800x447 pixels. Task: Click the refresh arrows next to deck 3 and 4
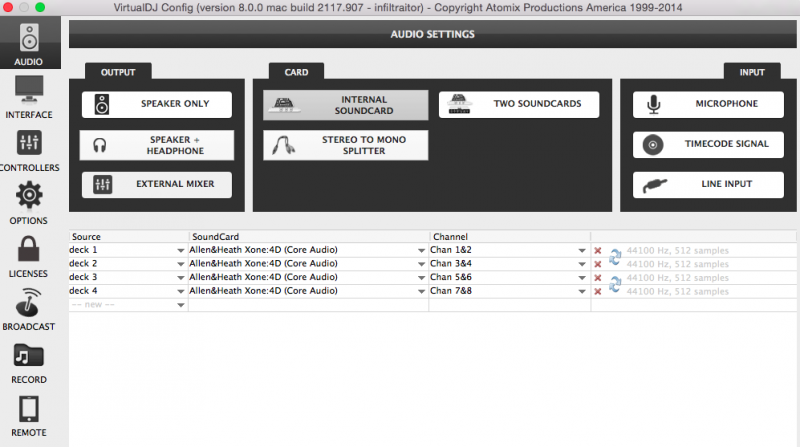(615, 284)
